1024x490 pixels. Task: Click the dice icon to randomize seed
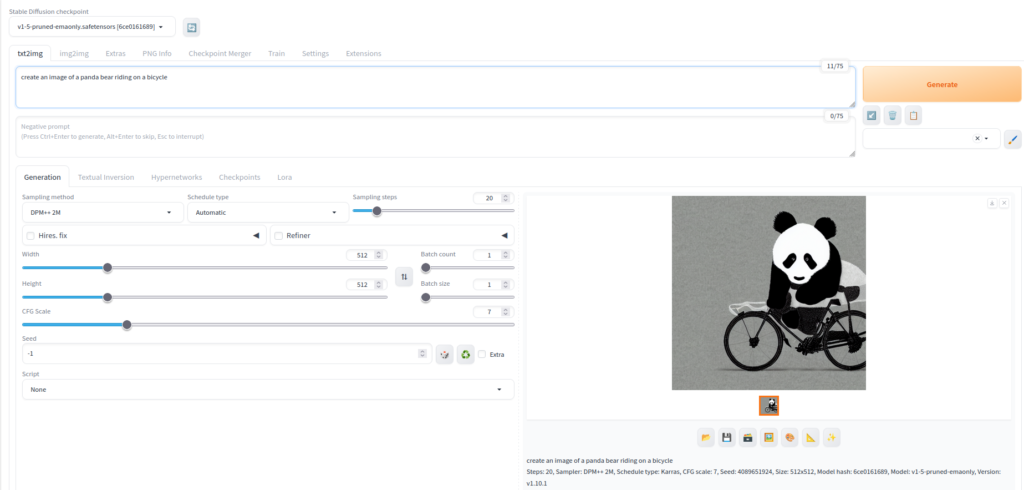coord(445,354)
